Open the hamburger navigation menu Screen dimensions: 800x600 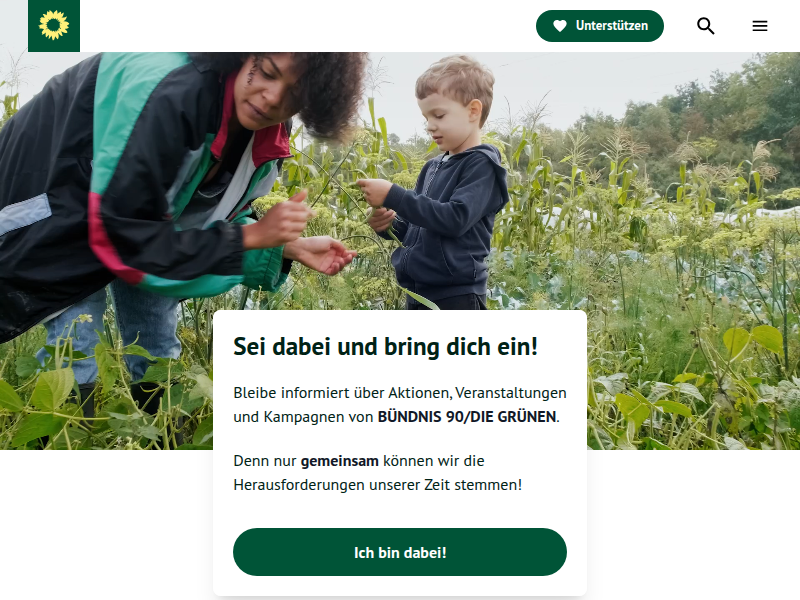(760, 26)
